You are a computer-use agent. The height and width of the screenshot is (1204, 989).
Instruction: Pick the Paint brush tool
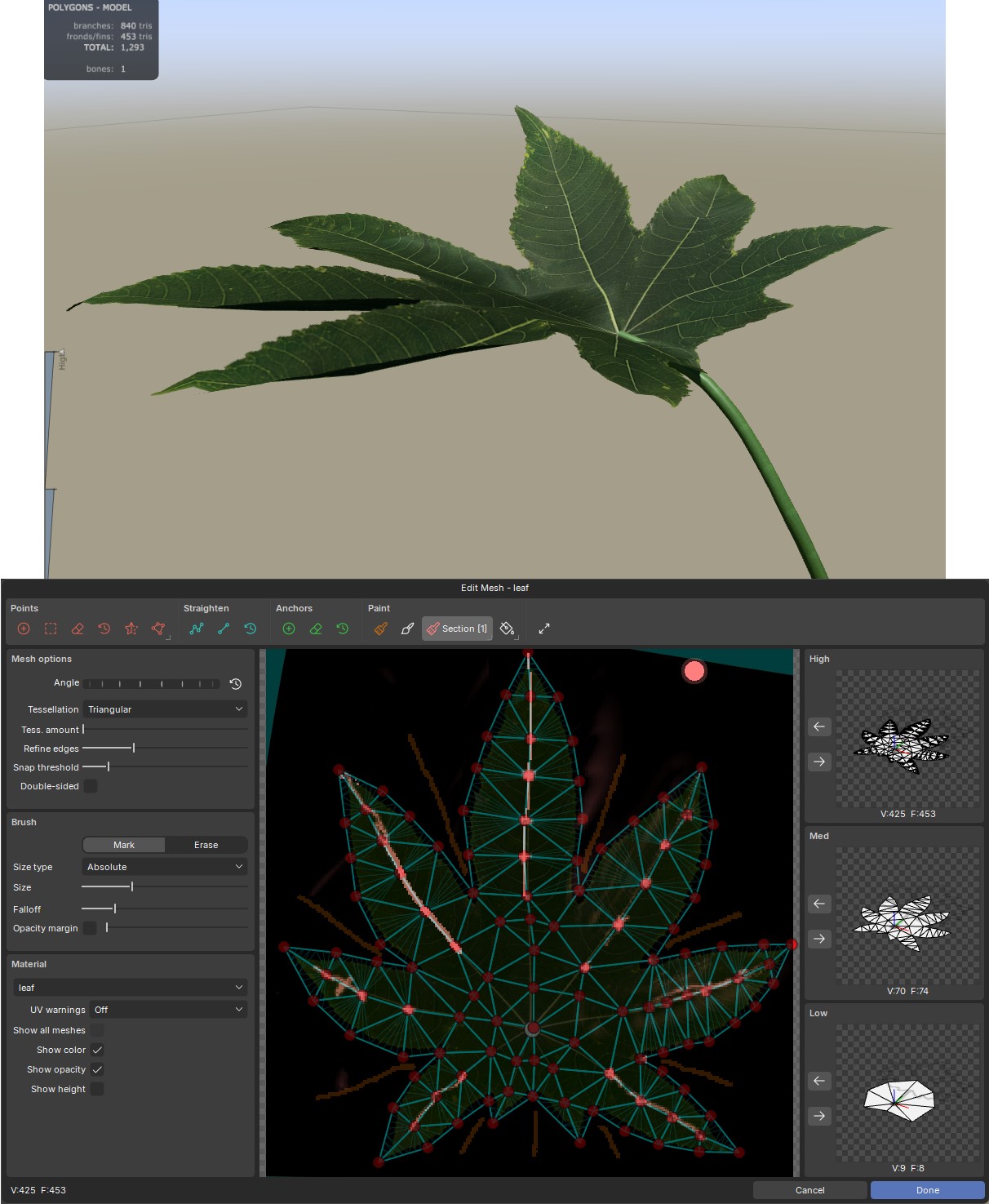point(407,629)
